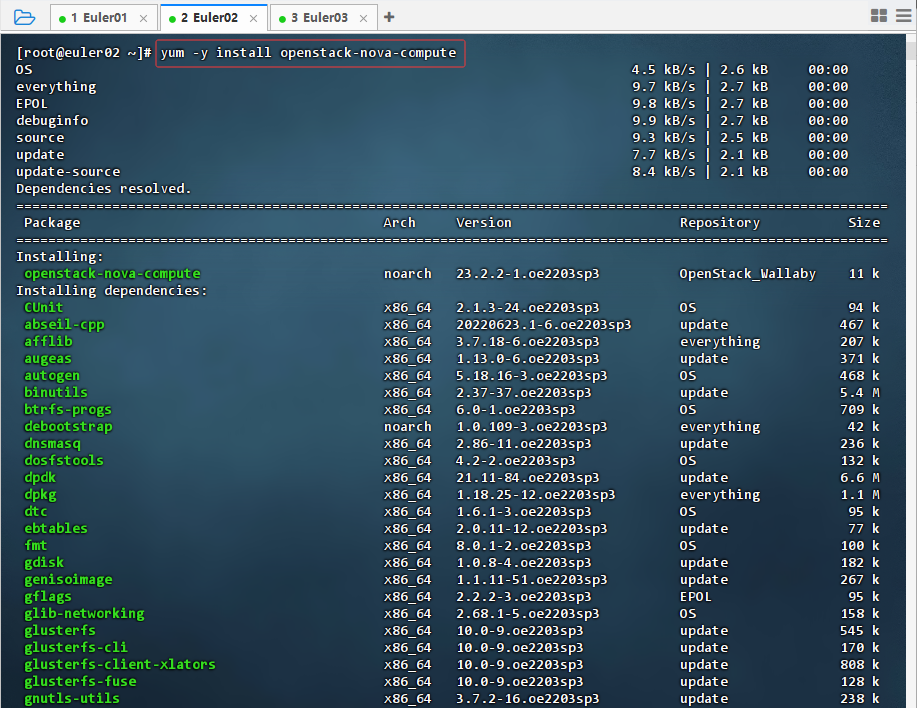Viewport: 917px width, 708px height.
Task: Click the OpenStack_Wallaby repository name
Action: (x=747, y=274)
